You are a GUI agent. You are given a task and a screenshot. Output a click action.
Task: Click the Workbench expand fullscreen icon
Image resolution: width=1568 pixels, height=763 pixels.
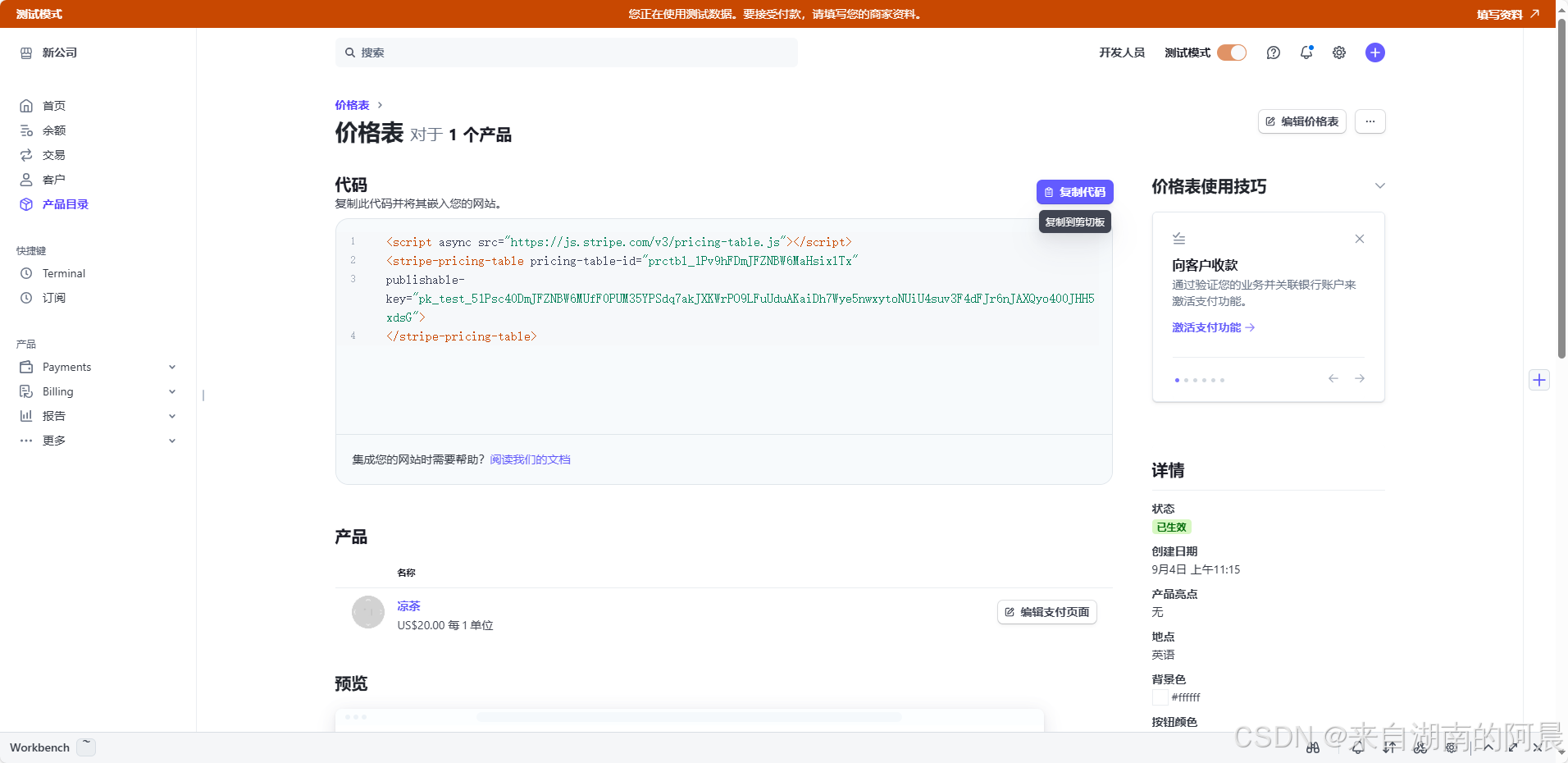[1513, 747]
